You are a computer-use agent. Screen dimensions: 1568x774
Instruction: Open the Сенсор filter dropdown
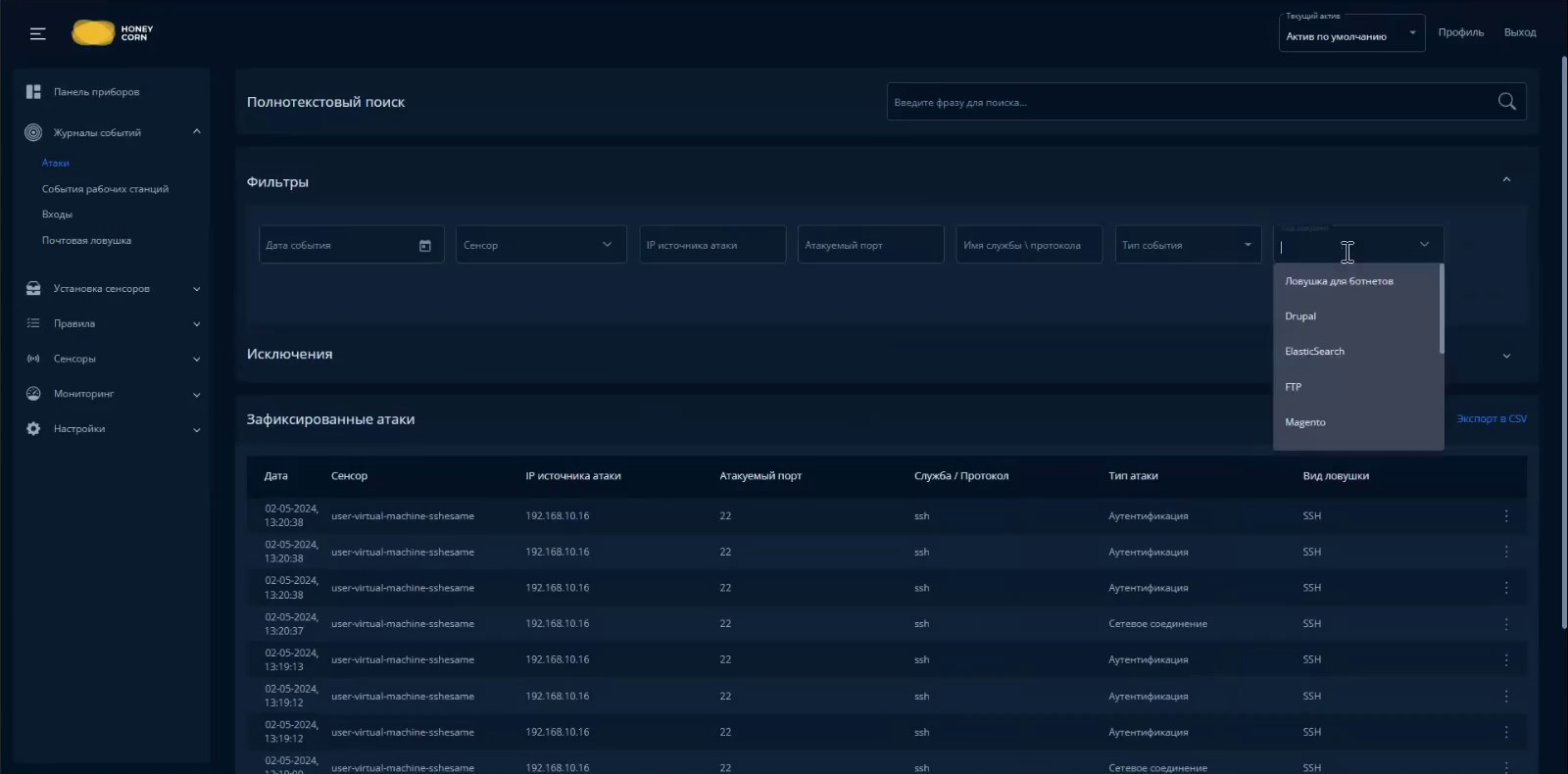pos(541,245)
